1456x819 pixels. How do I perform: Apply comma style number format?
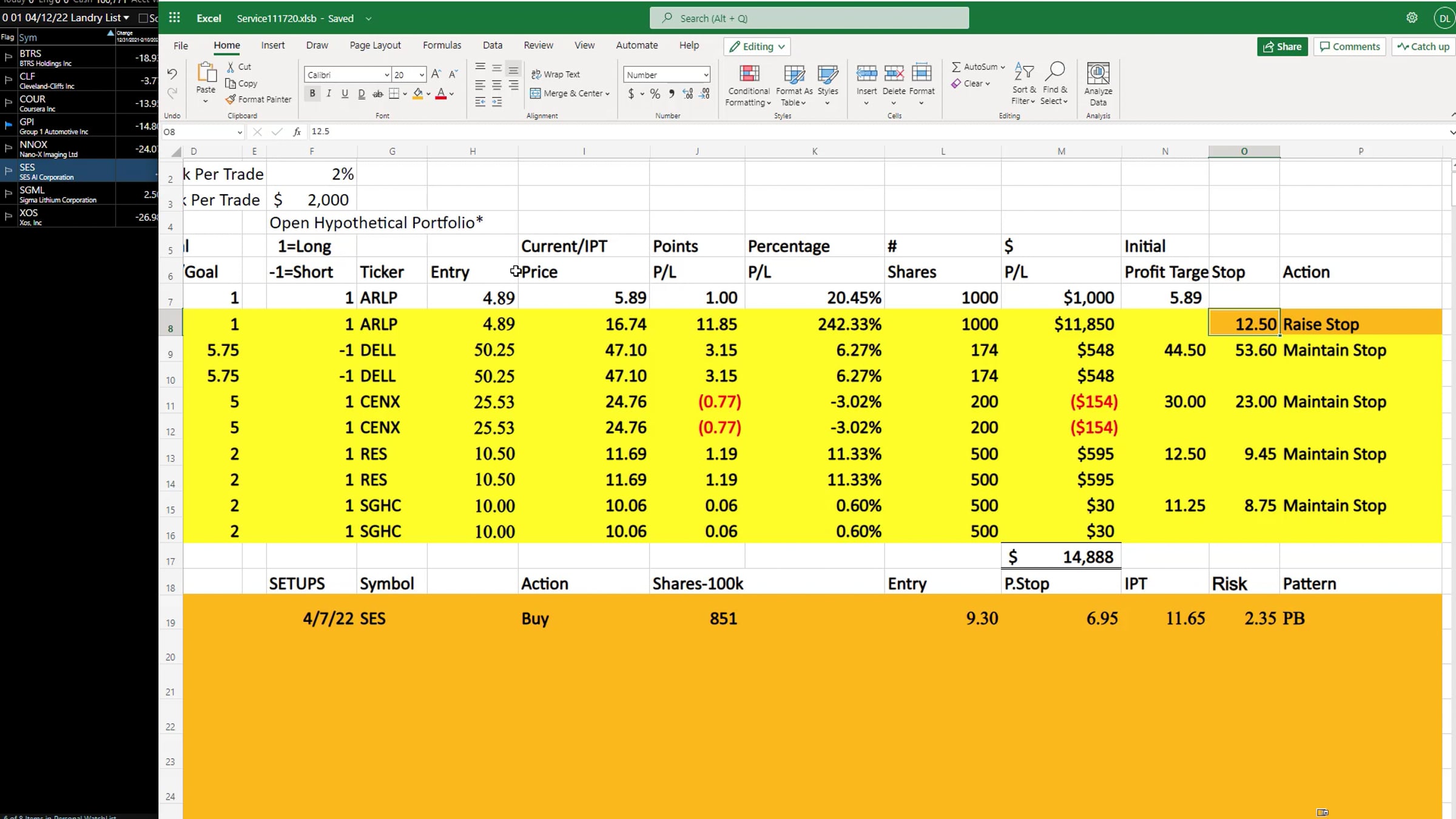pyautogui.click(x=671, y=93)
